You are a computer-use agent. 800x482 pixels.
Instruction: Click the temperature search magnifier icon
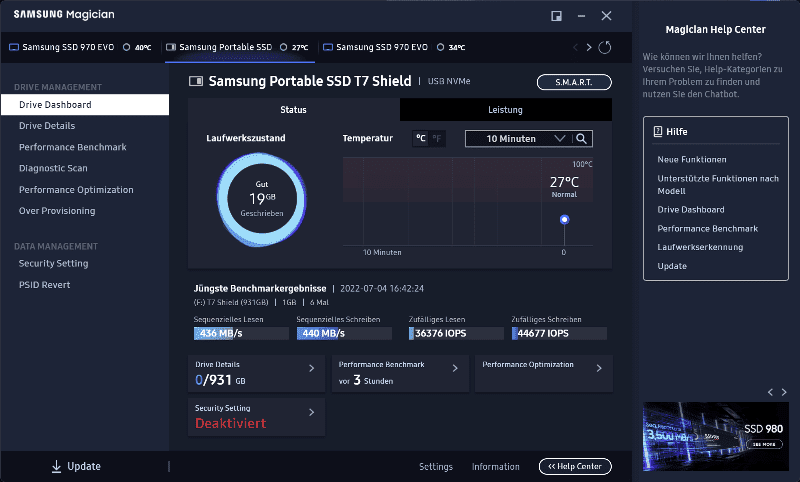(581, 139)
